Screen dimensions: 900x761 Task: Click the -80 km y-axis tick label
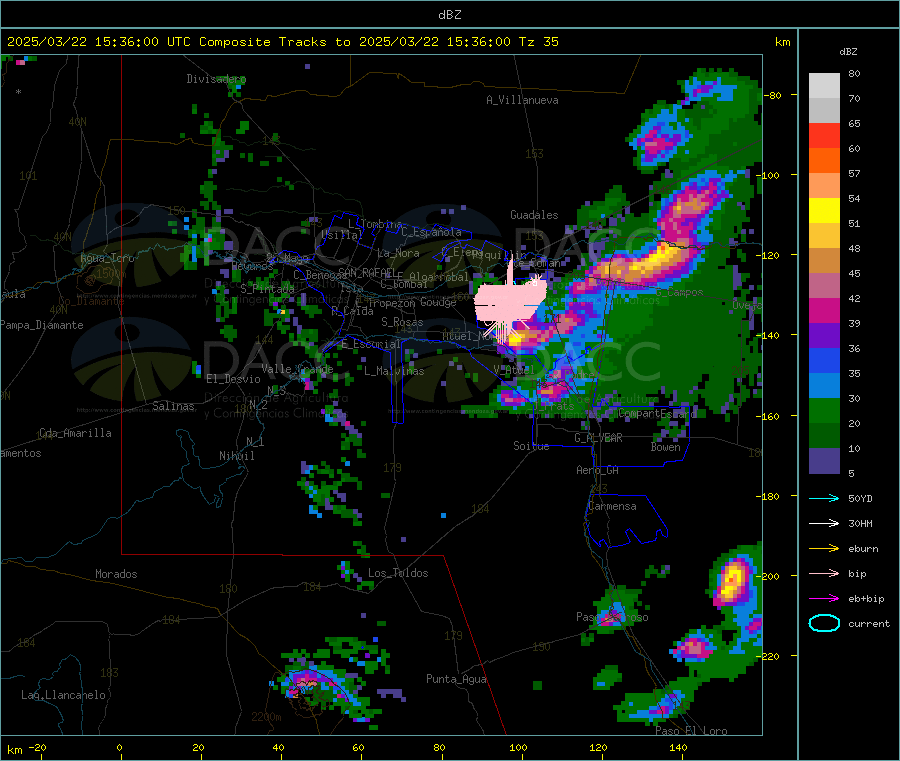coord(772,95)
